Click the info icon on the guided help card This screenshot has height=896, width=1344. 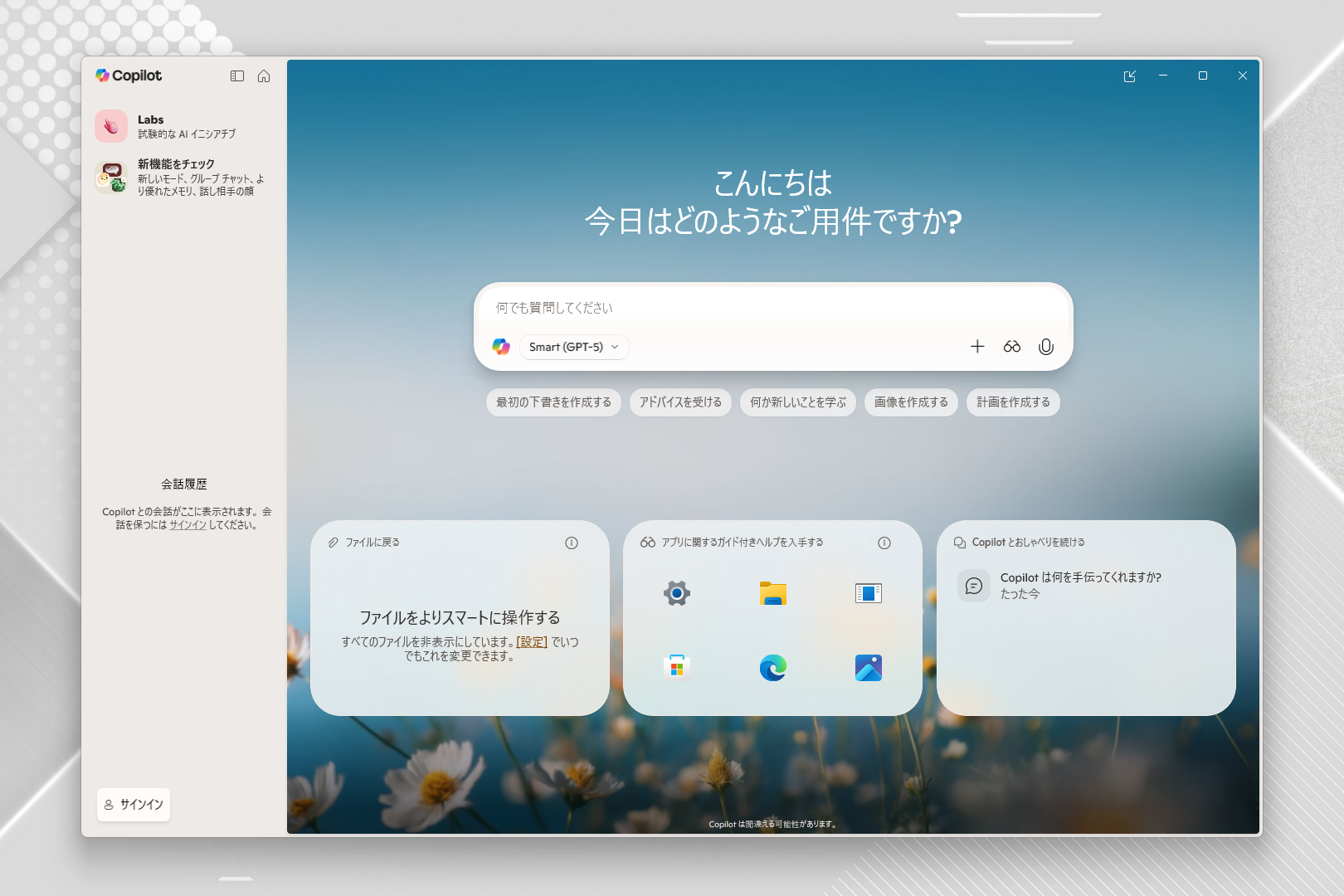coord(884,543)
